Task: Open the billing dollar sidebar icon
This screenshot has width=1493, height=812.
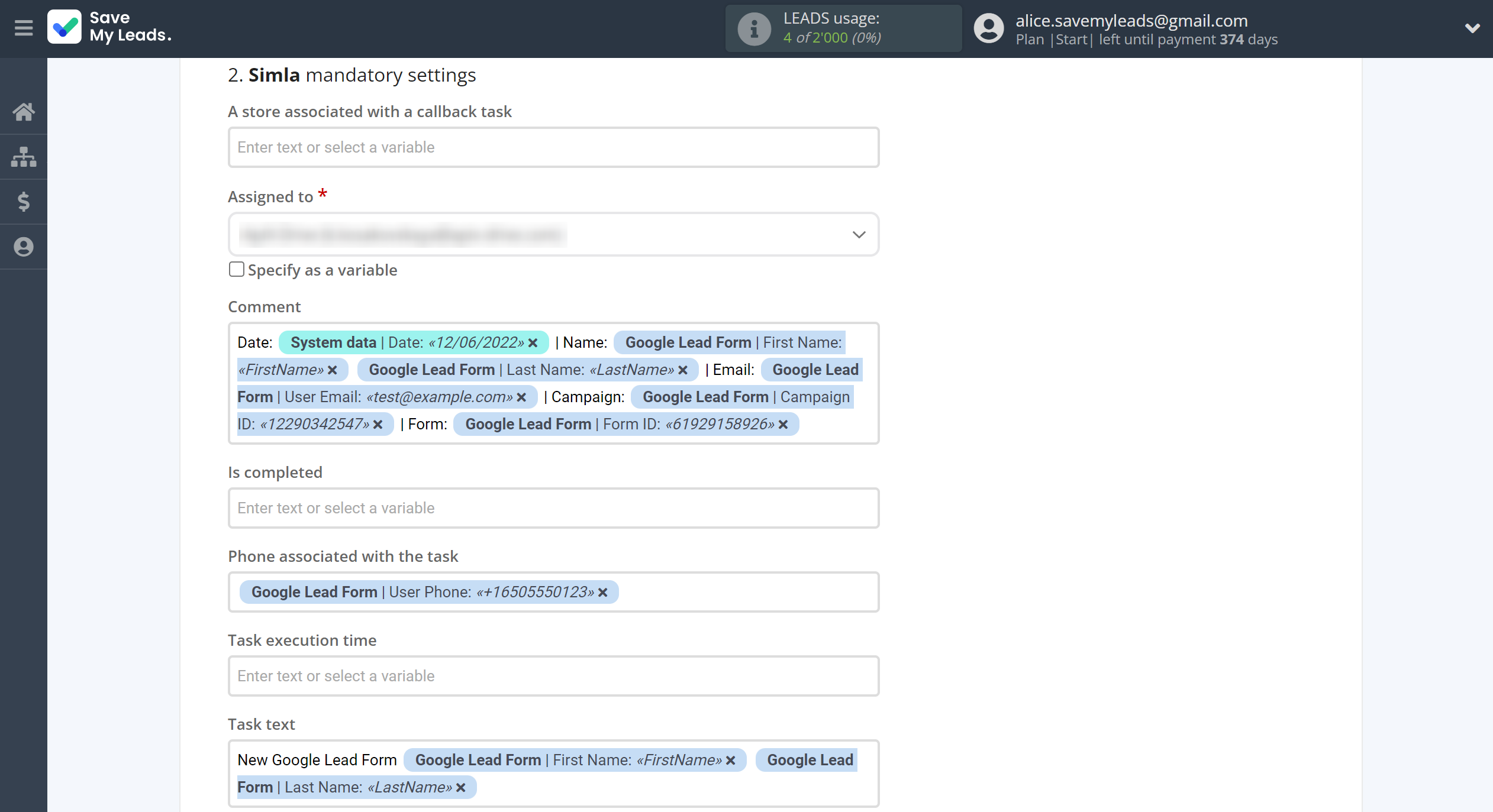Action: click(24, 202)
